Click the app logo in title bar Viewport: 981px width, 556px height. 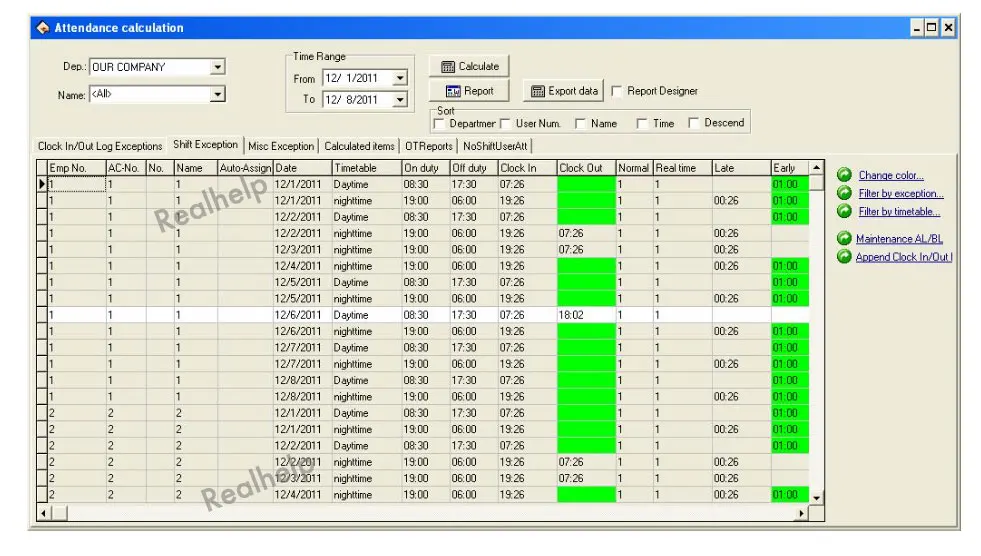(x=43, y=28)
